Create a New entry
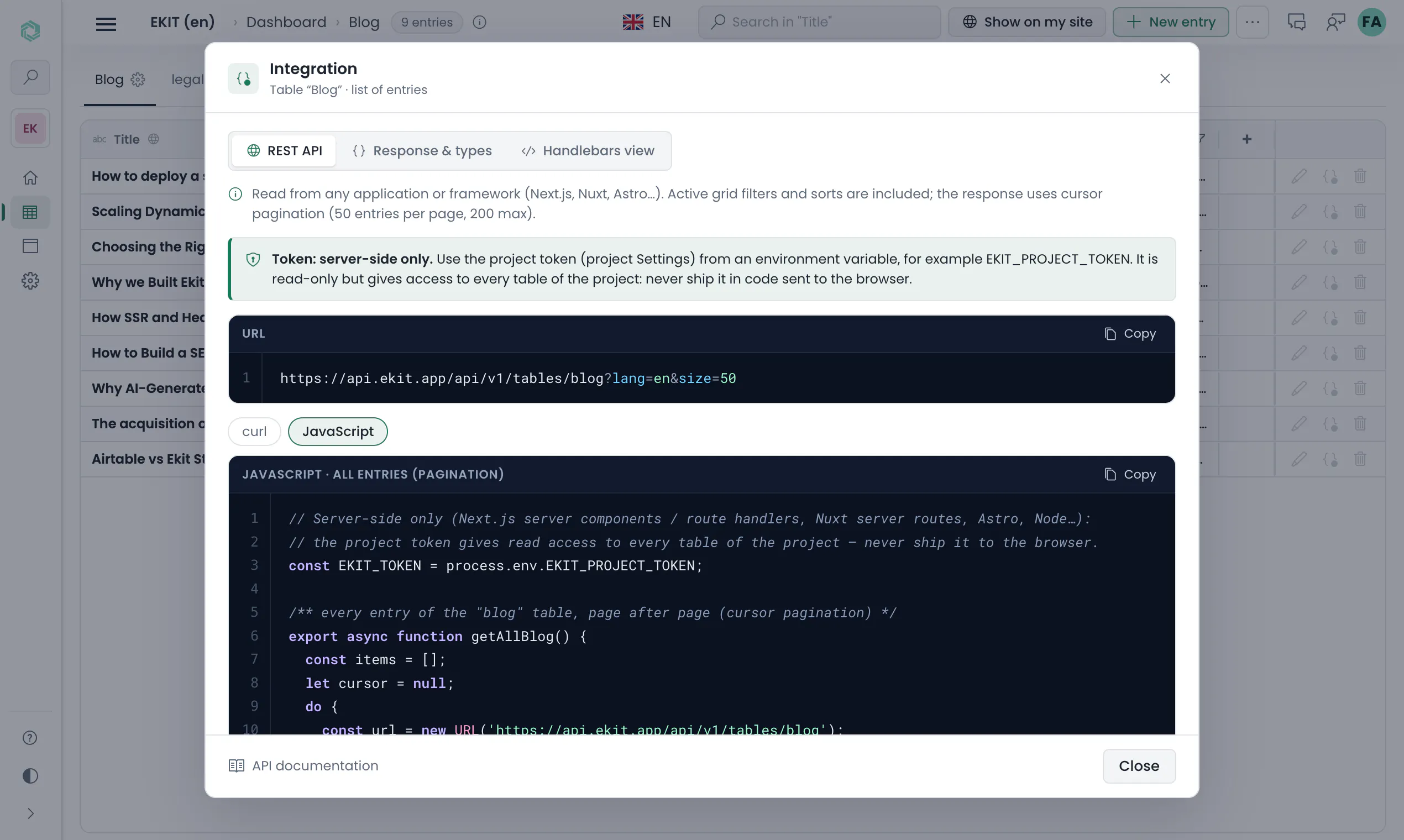This screenshot has height=840, width=1404. pyautogui.click(x=1170, y=22)
